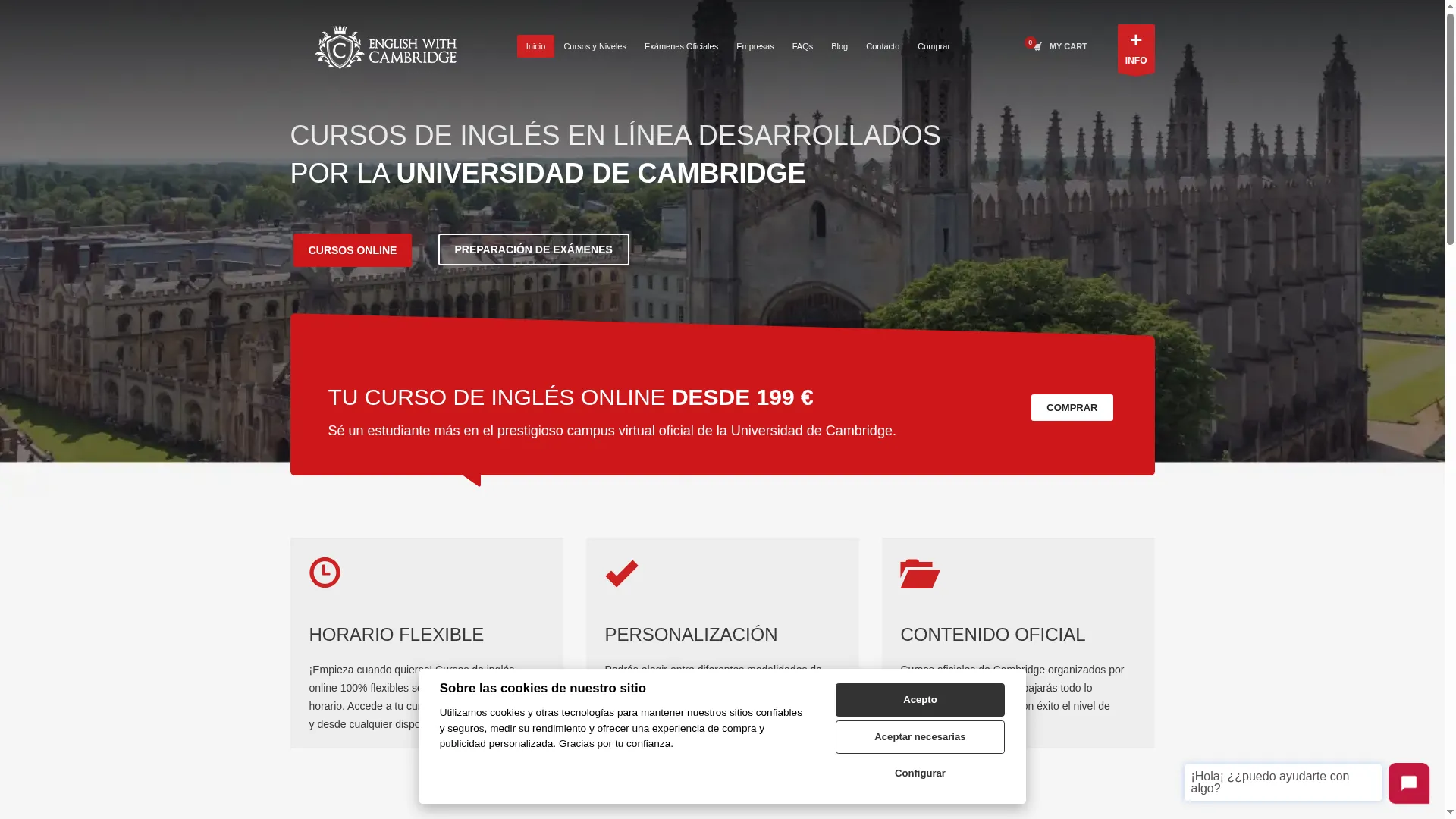Open the Blog page

pos(839,46)
